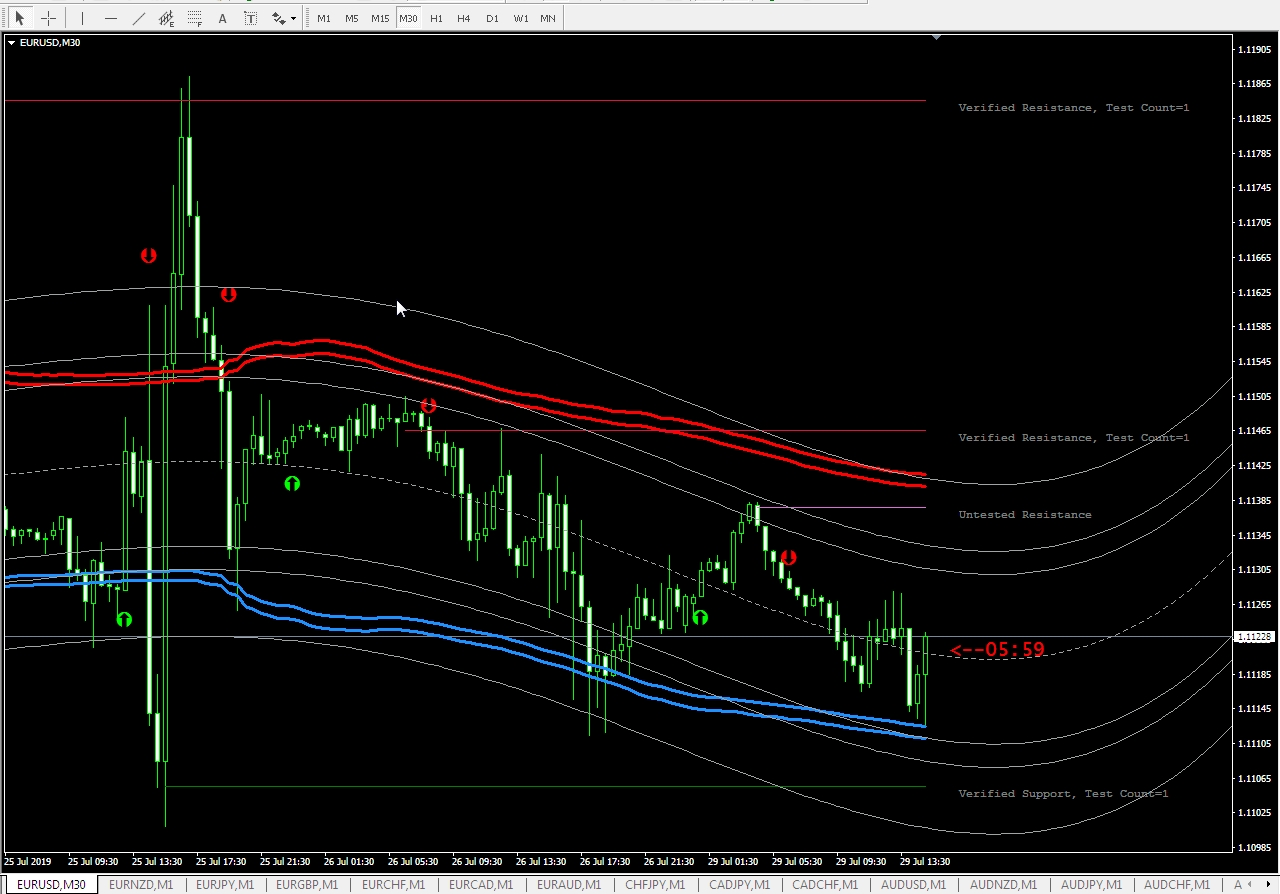Click red down-arrow signal left of the tall spike

tap(148, 256)
